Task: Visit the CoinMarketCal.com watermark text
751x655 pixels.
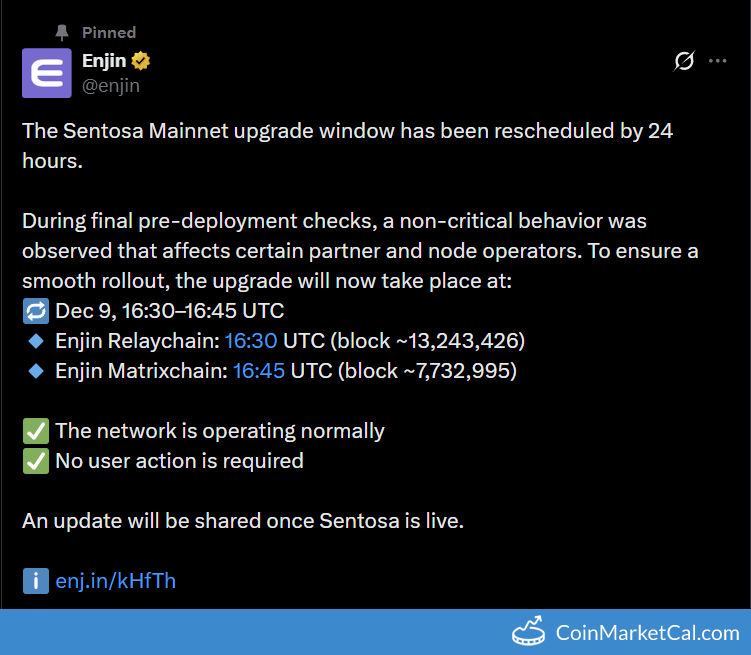Action: [x=647, y=632]
